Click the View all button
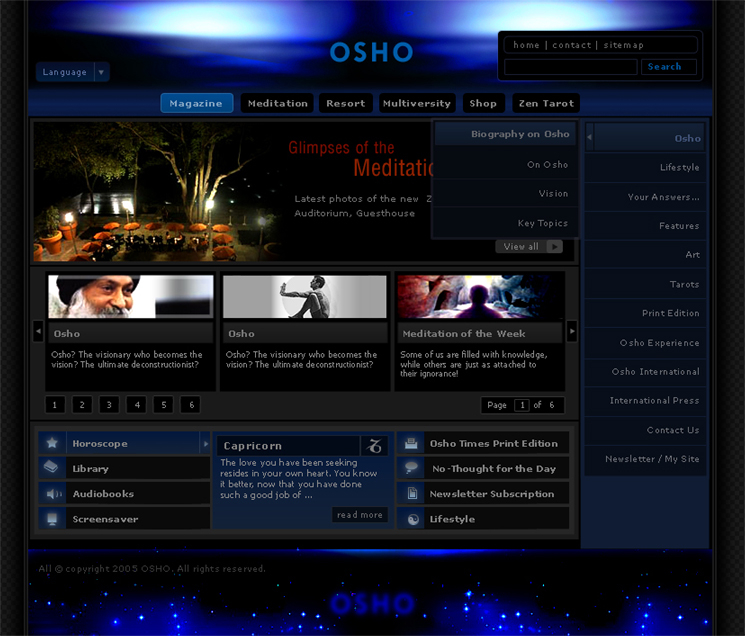The image size is (745, 636). [529, 247]
